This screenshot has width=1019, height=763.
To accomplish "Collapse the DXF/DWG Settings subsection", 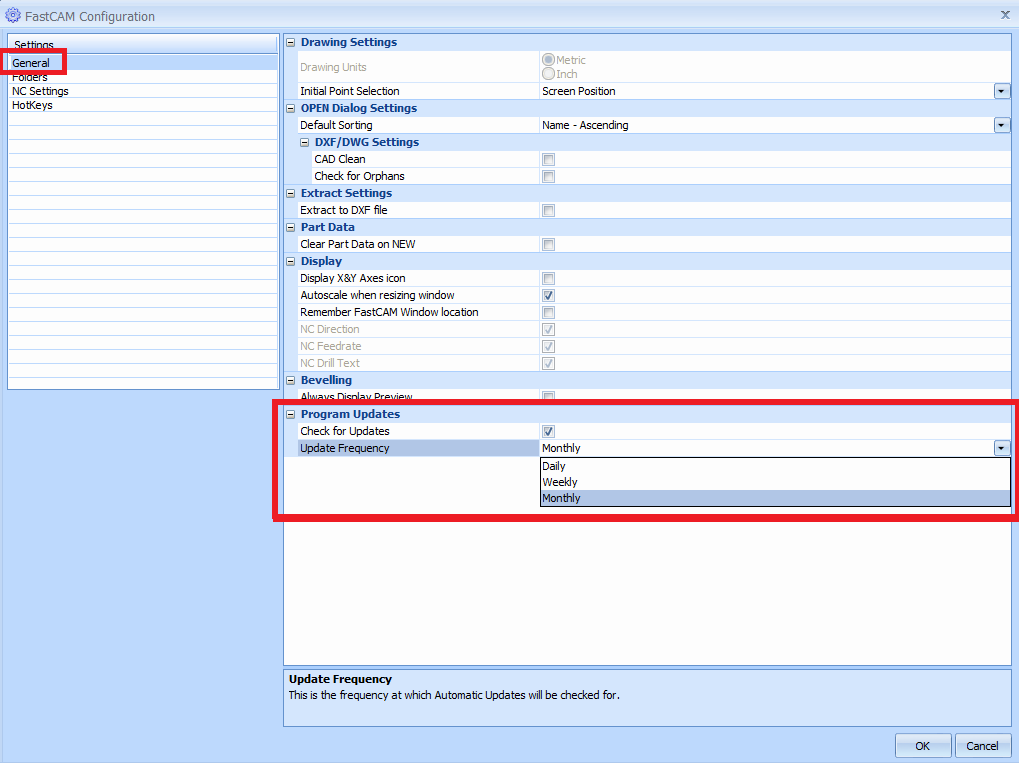I will pos(304,142).
